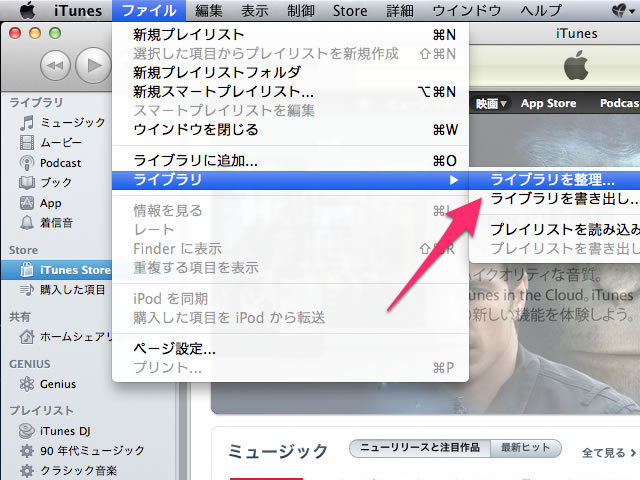This screenshot has width=640, height=480.
Task: Open the 制御 menu
Action: pos(301,11)
